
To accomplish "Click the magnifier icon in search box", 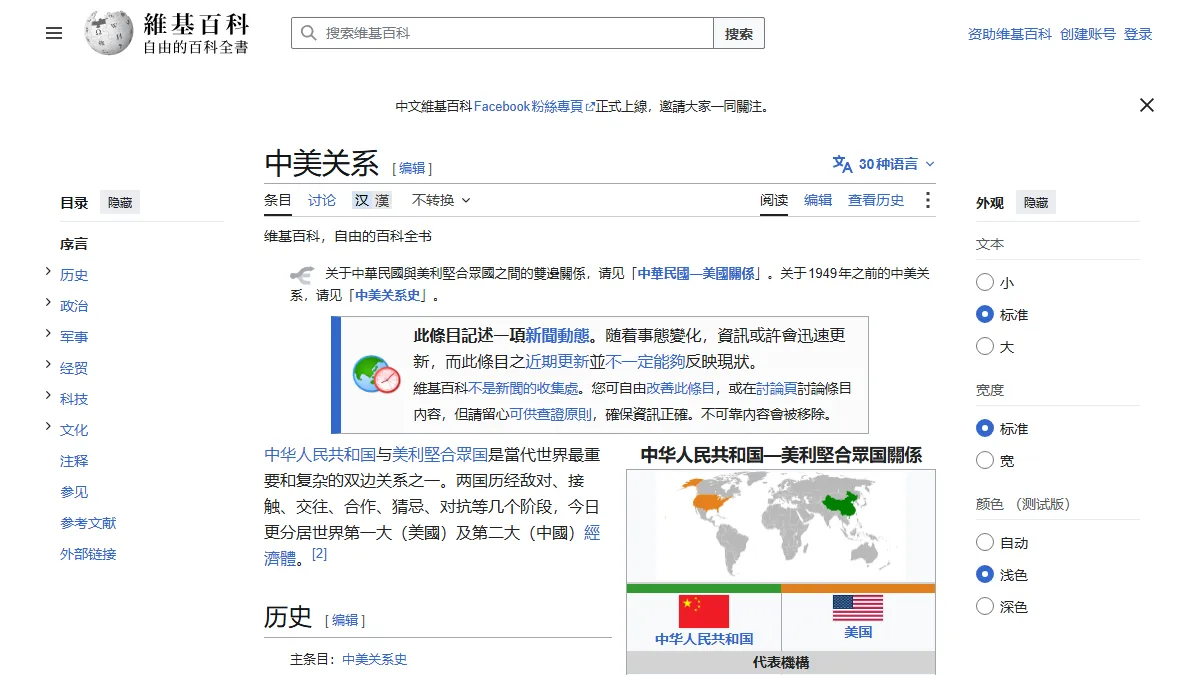I will click(309, 33).
